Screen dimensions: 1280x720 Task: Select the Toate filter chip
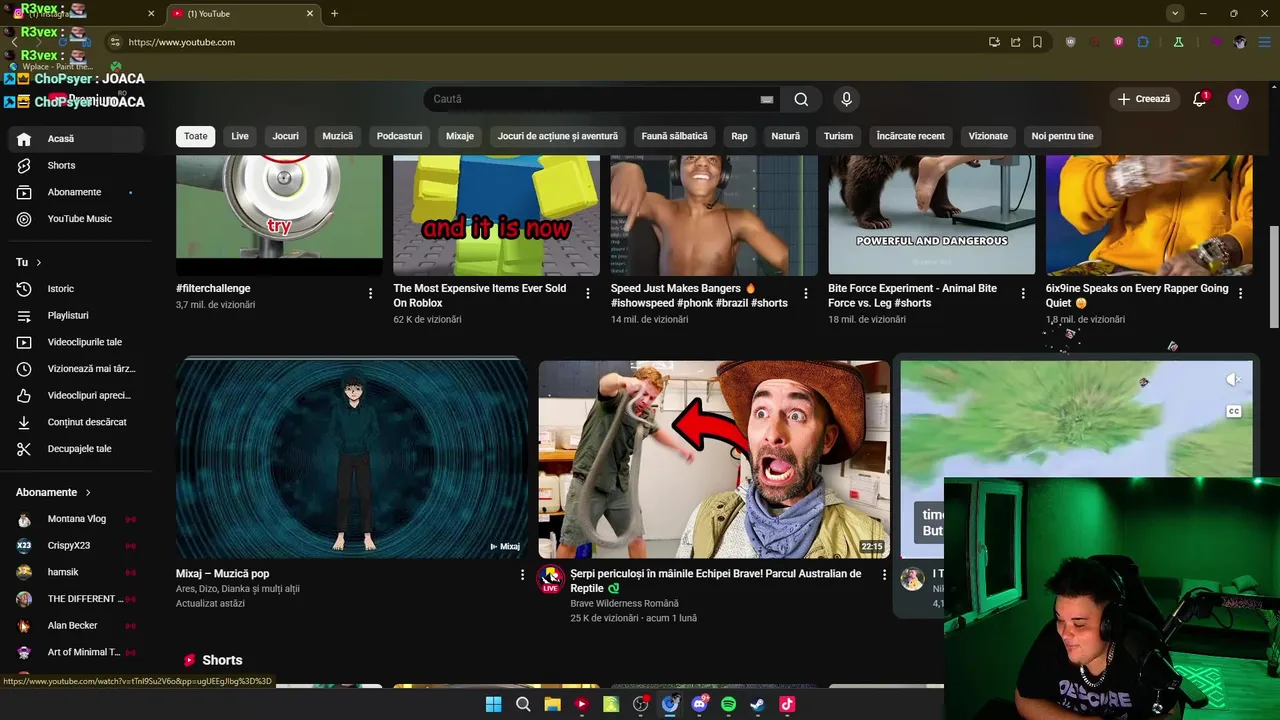(x=196, y=136)
